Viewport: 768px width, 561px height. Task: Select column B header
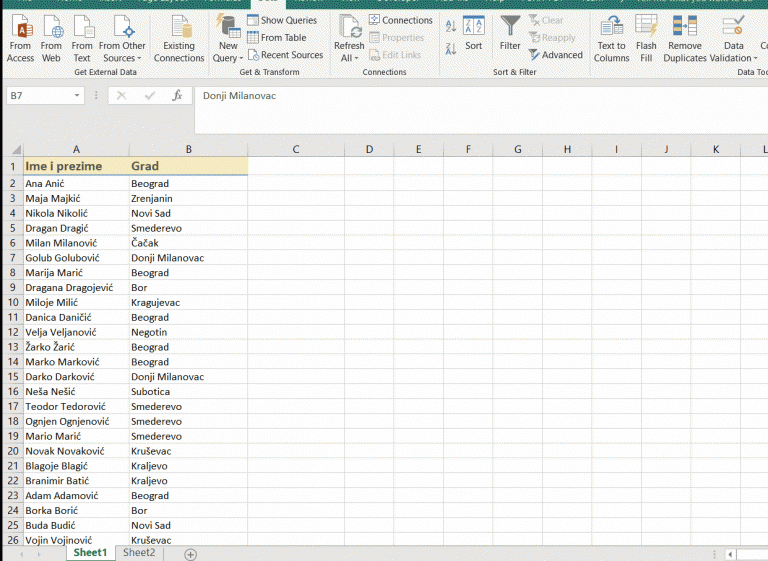[x=189, y=149]
